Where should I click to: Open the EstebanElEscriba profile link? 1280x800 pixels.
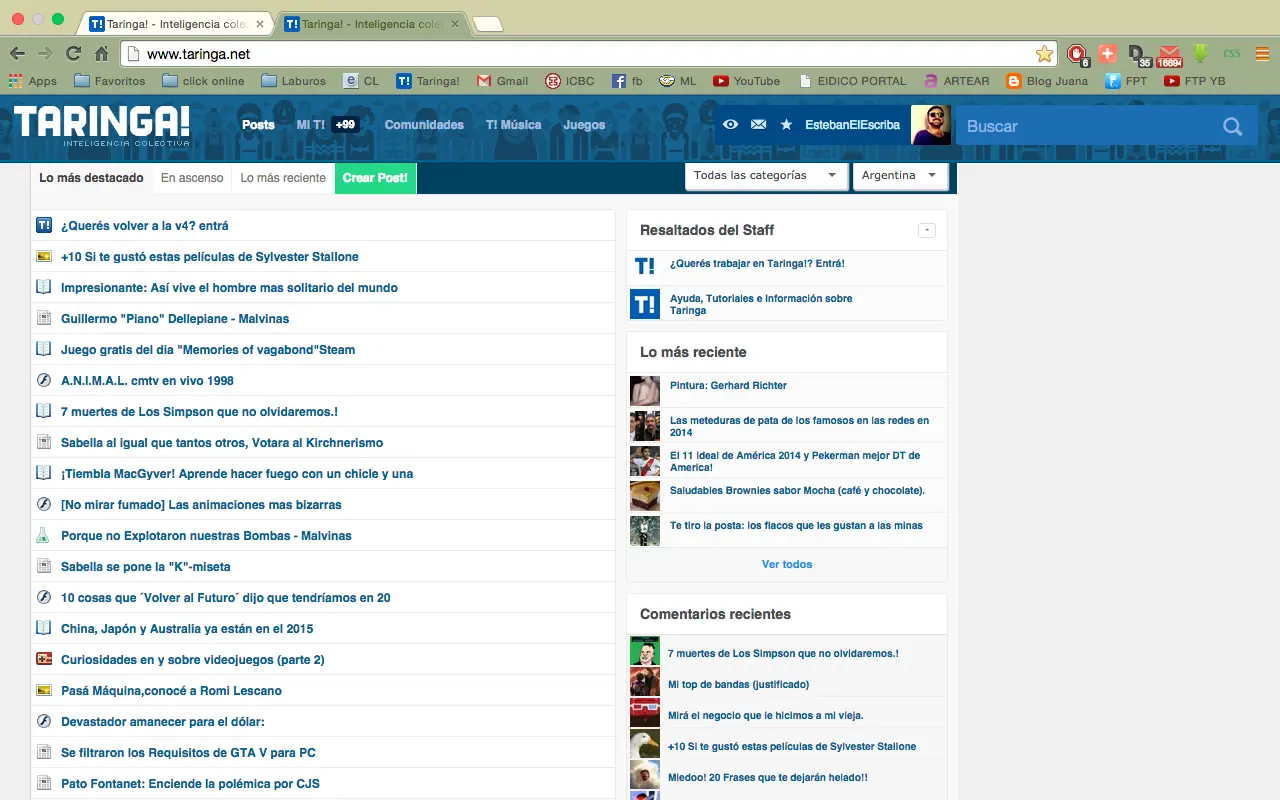tap(852, 125)
